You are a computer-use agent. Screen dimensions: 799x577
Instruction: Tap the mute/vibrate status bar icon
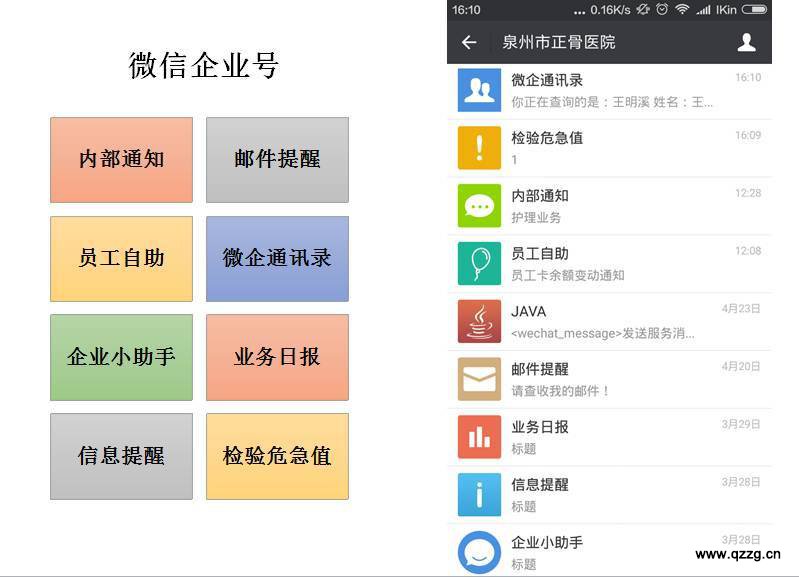(x=643, y=9)
